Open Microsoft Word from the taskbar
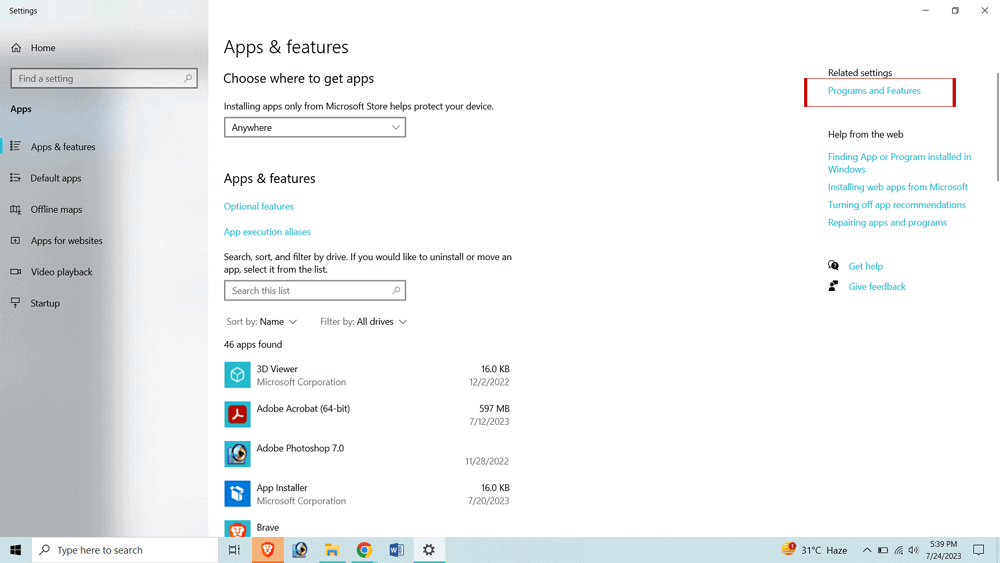 (x=396, y=550)
